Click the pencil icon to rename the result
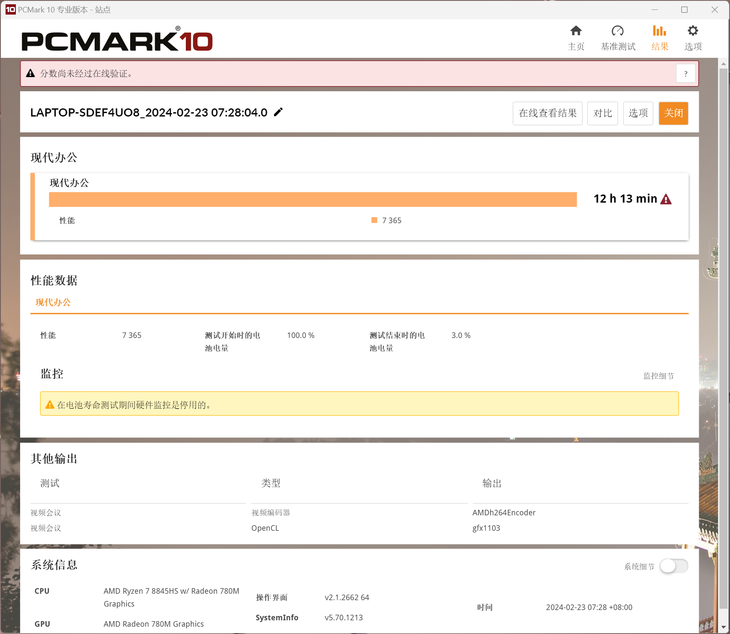 click(x=278, y=112)
